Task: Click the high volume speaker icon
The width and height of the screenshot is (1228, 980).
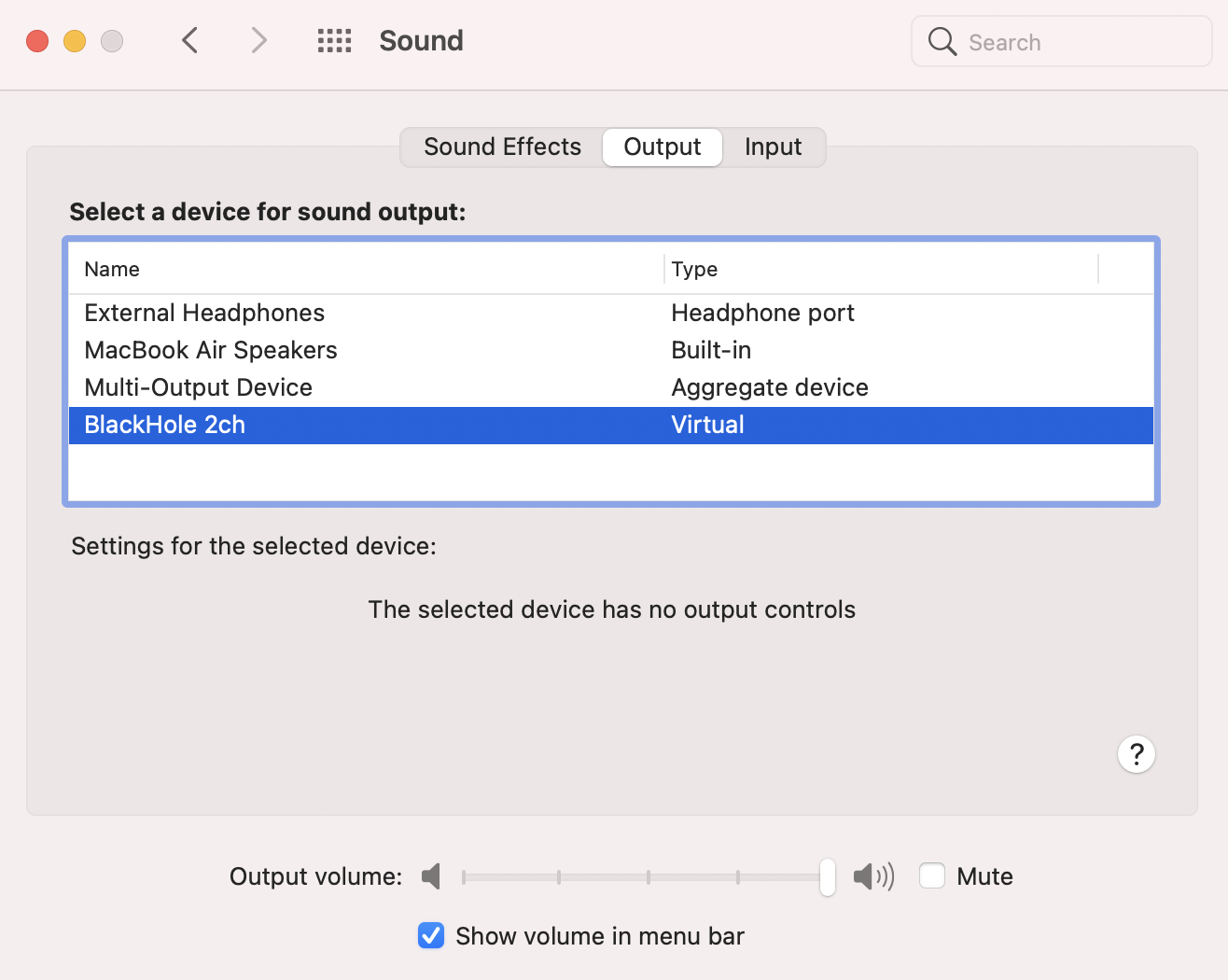Action: [x=872, y=876]
